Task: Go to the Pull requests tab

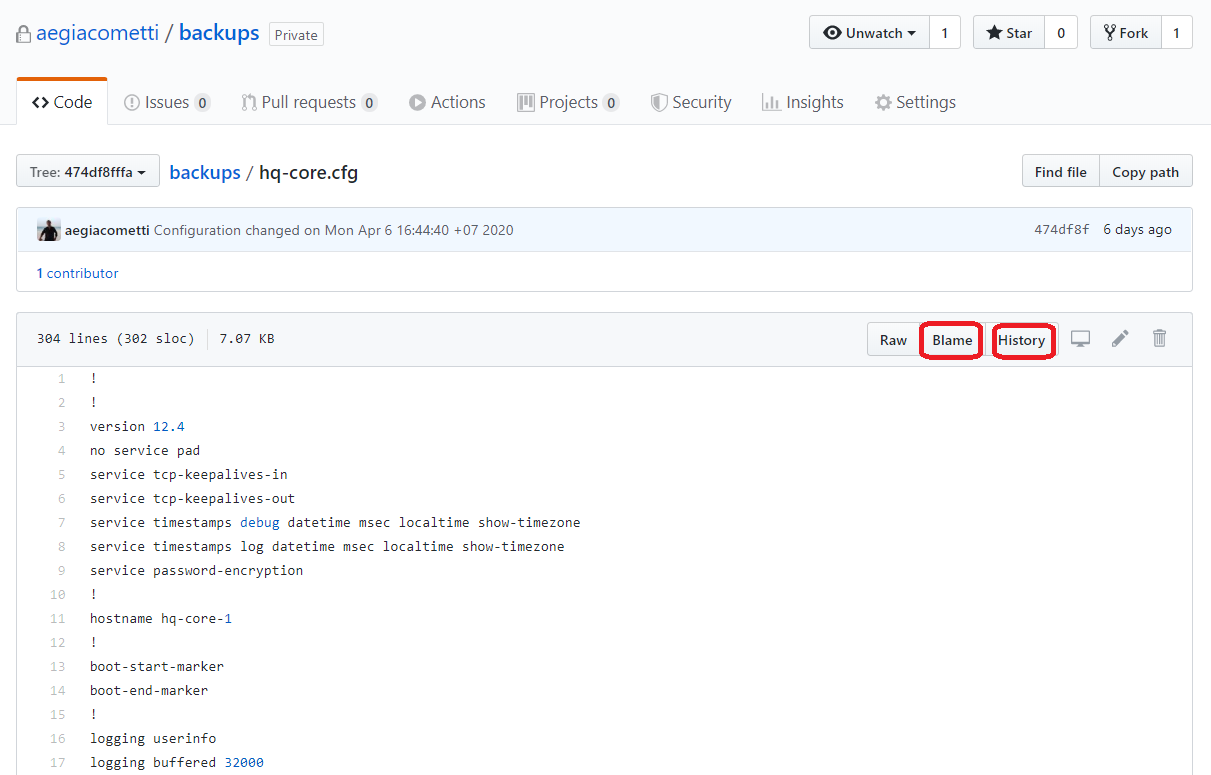Action: 309,102
